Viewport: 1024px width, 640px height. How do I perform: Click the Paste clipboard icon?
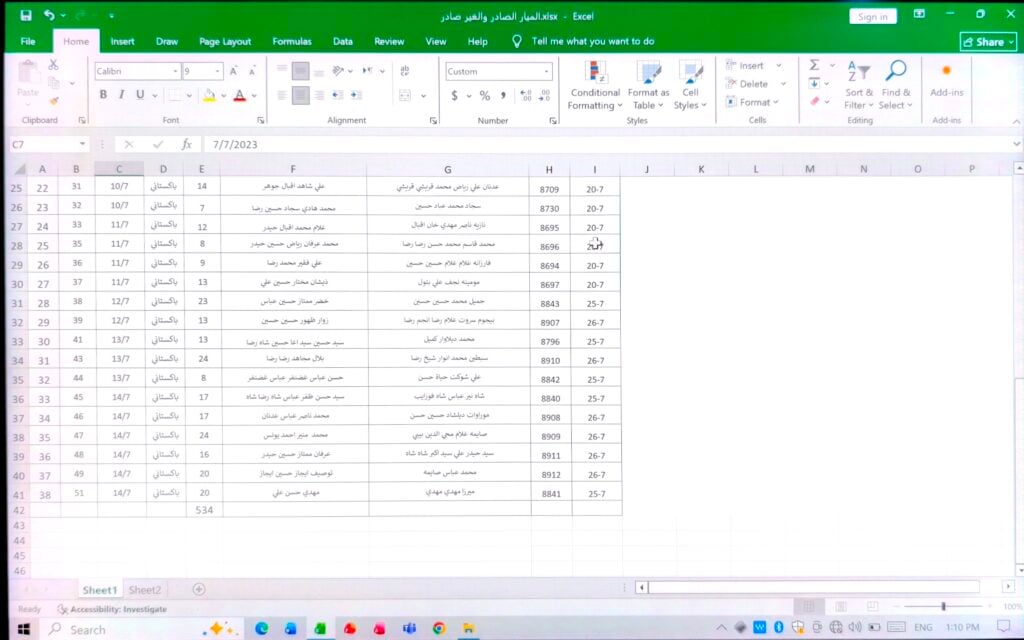(x=28, y=71)
